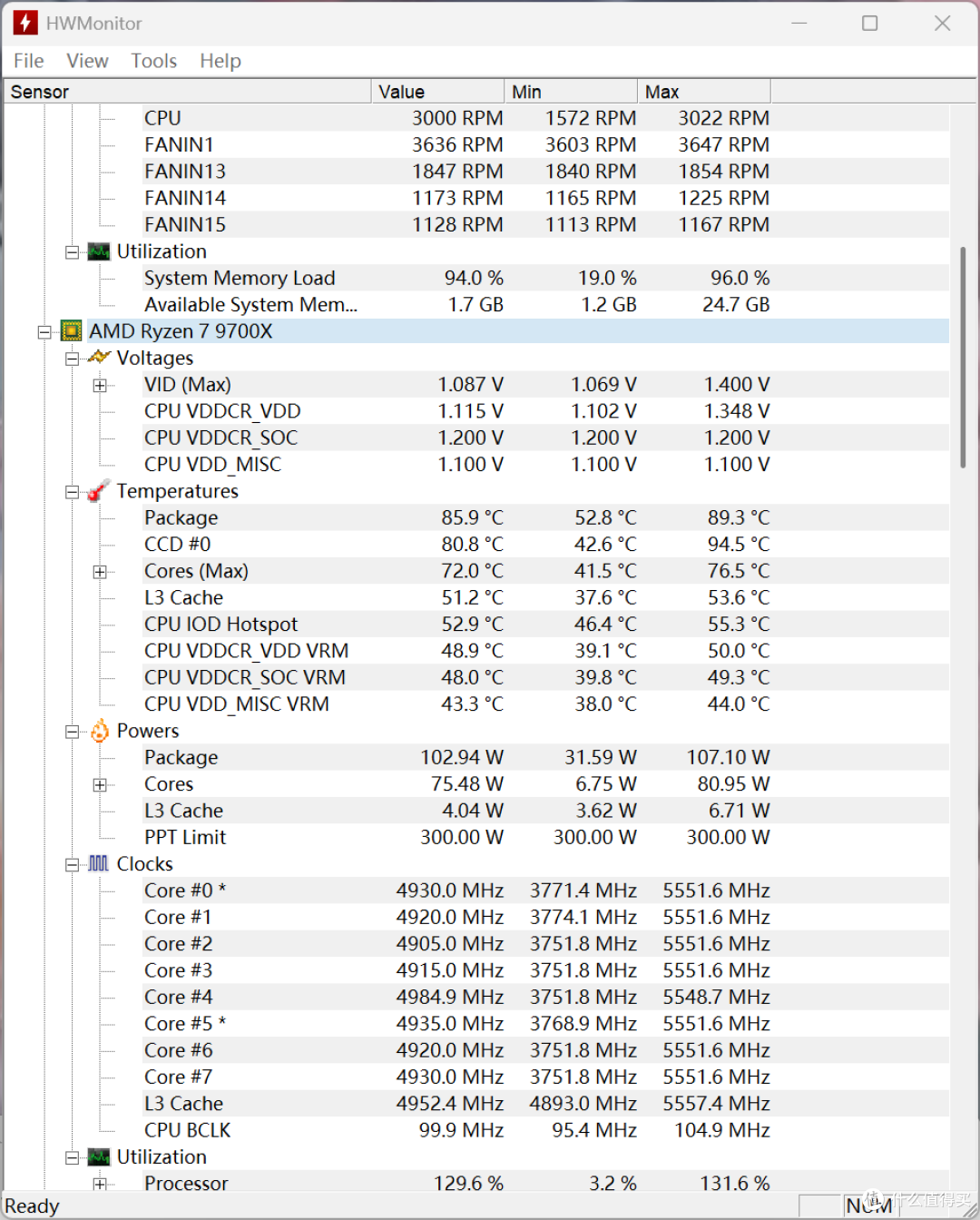Collapse the AMD Ryzen 7 9700X node

(44, 332)
